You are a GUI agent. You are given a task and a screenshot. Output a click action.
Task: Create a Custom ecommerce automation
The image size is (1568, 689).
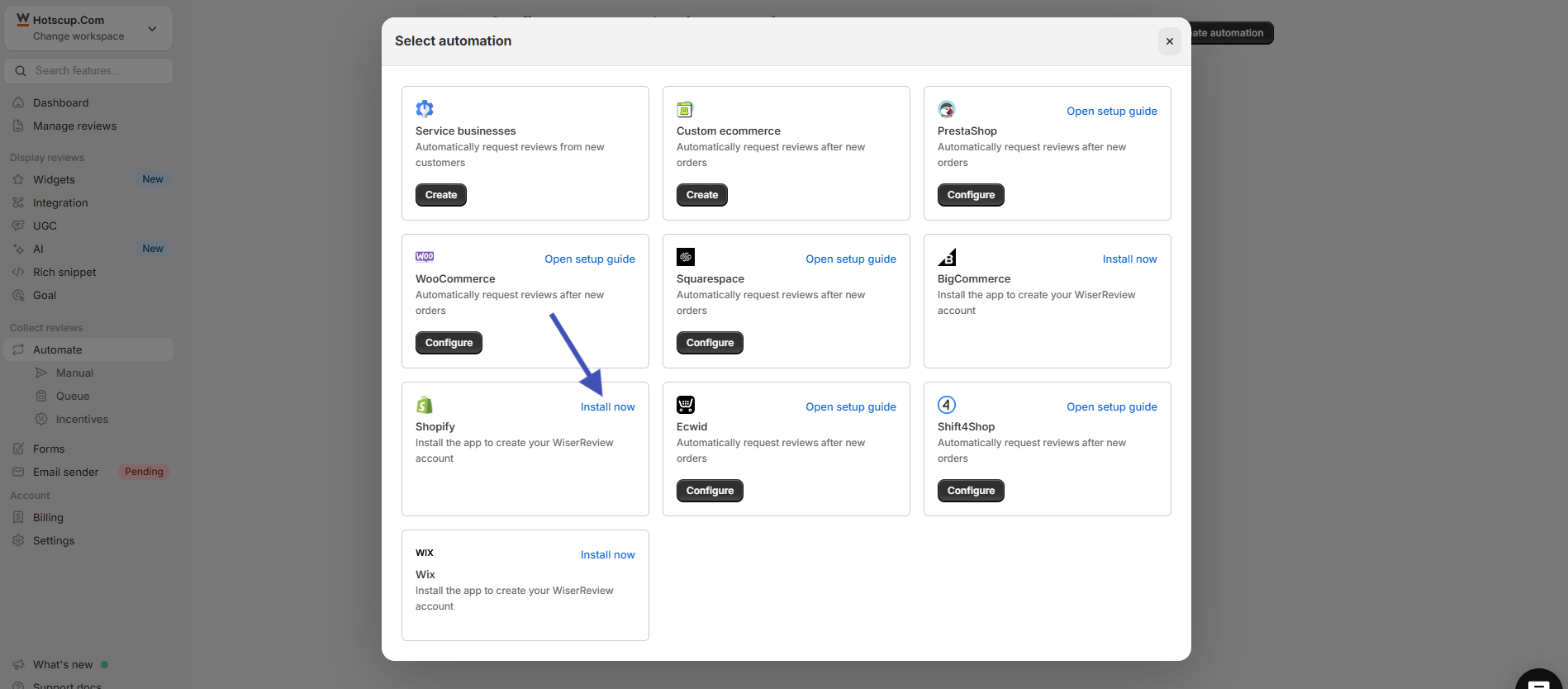point(702,195)
